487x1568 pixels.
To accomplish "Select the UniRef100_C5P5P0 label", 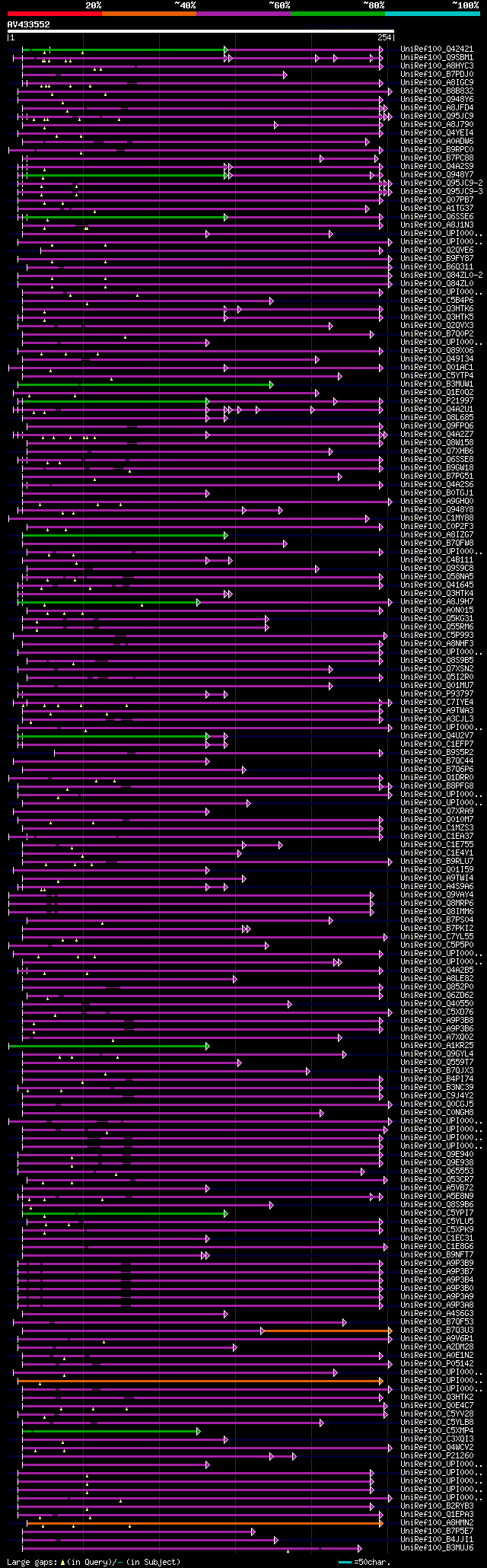I will pyautogui.click(x=437, y=945).
